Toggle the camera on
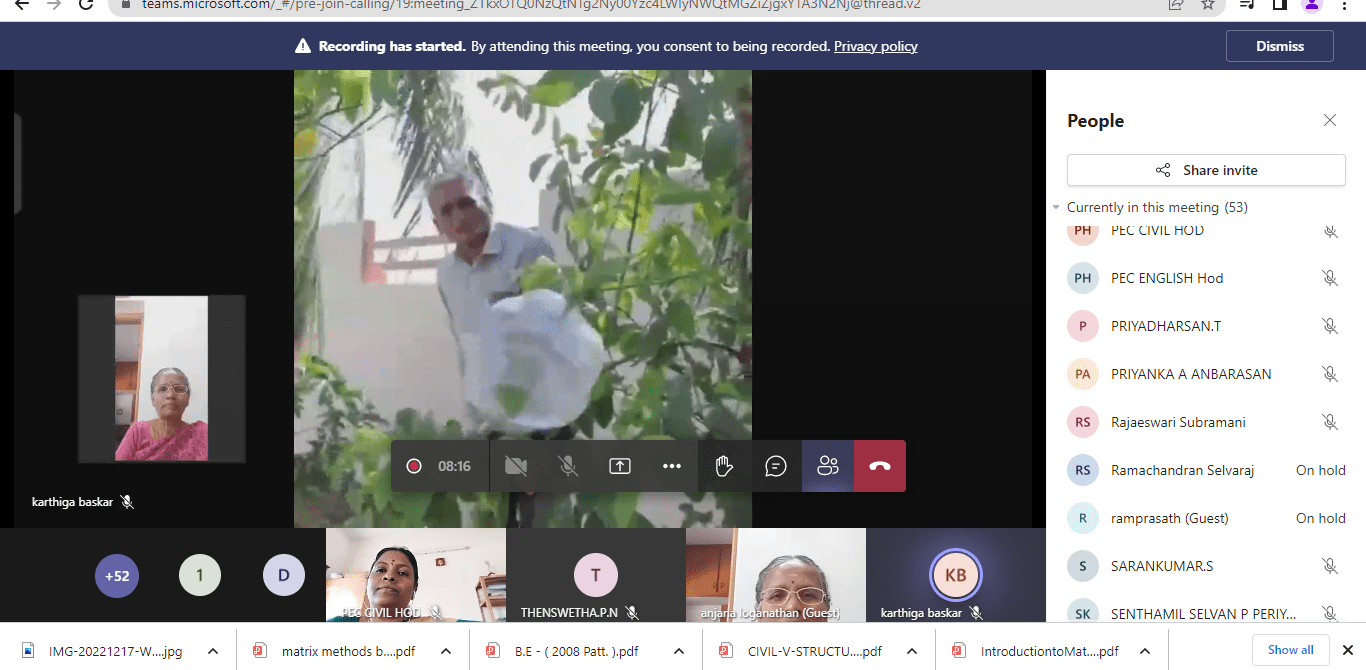Image resolution: width=1366 pixels, height=670 pixels. pos(516,466)
